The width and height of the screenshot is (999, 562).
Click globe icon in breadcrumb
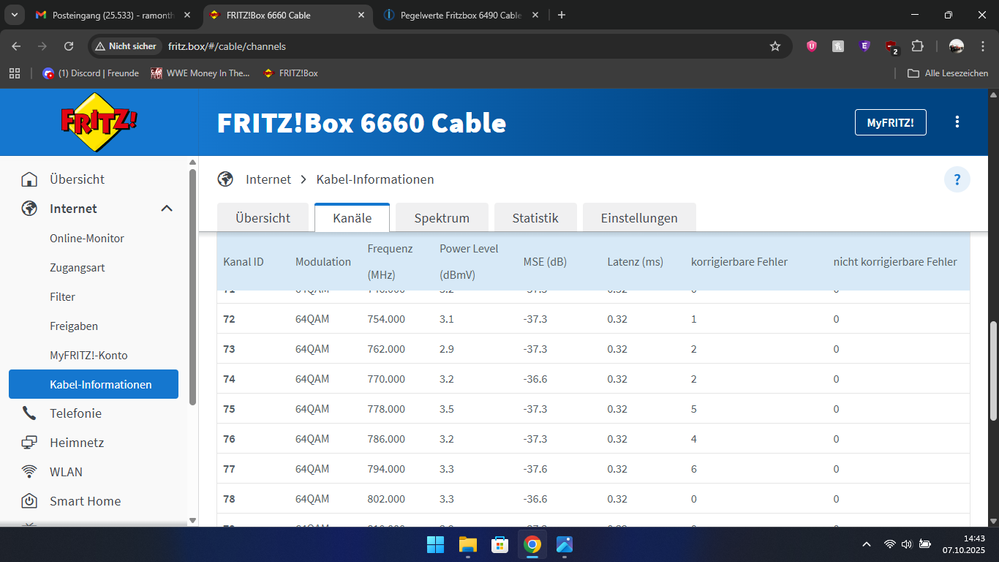(x=225, y=180)
